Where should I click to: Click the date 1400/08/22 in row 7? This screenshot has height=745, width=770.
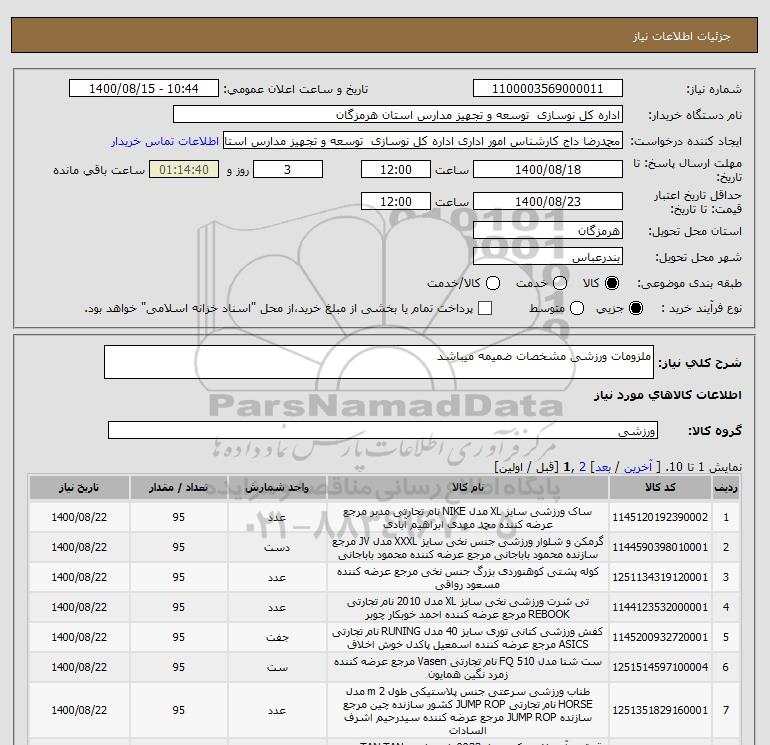79,711
